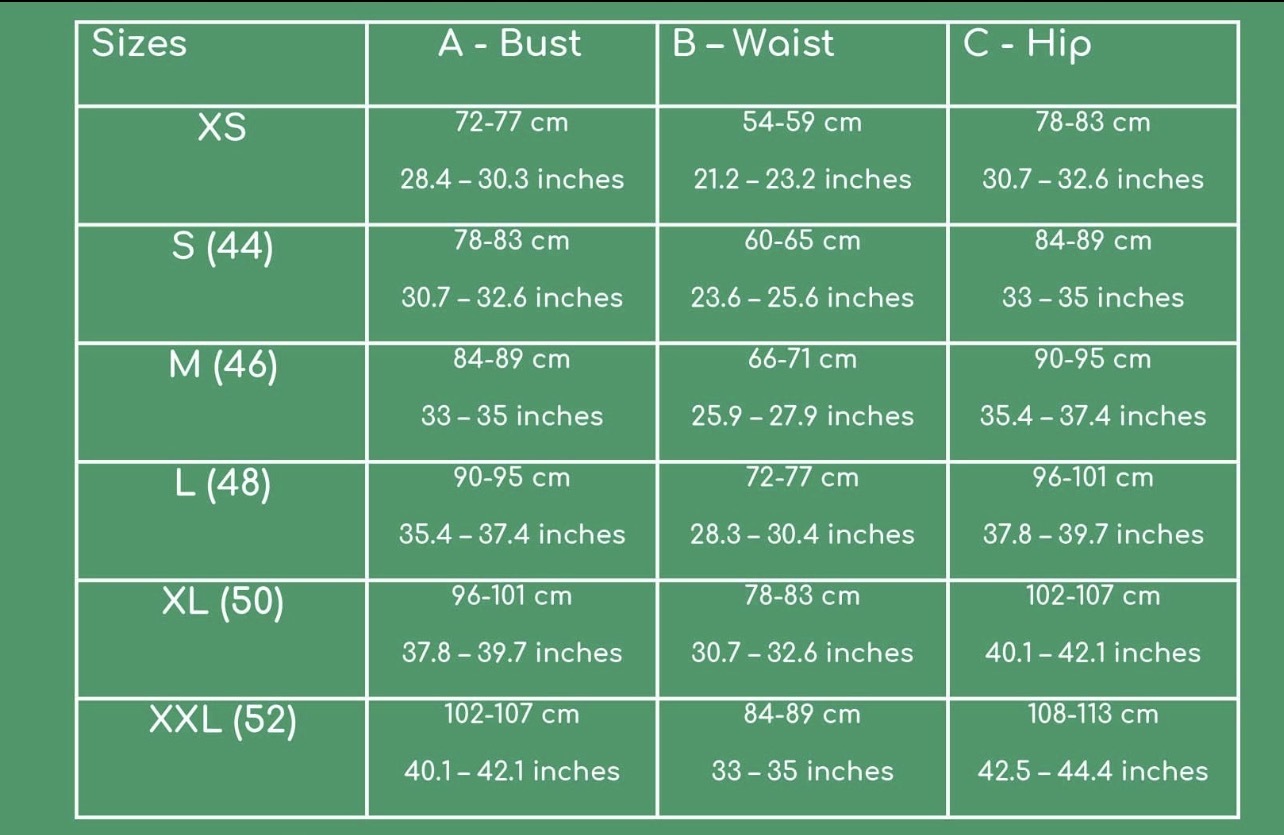Select XL bust 37.8 – 39.7 inches text
The height and width of the screenshot is (835, 1284).
click(x=511, y=653)
